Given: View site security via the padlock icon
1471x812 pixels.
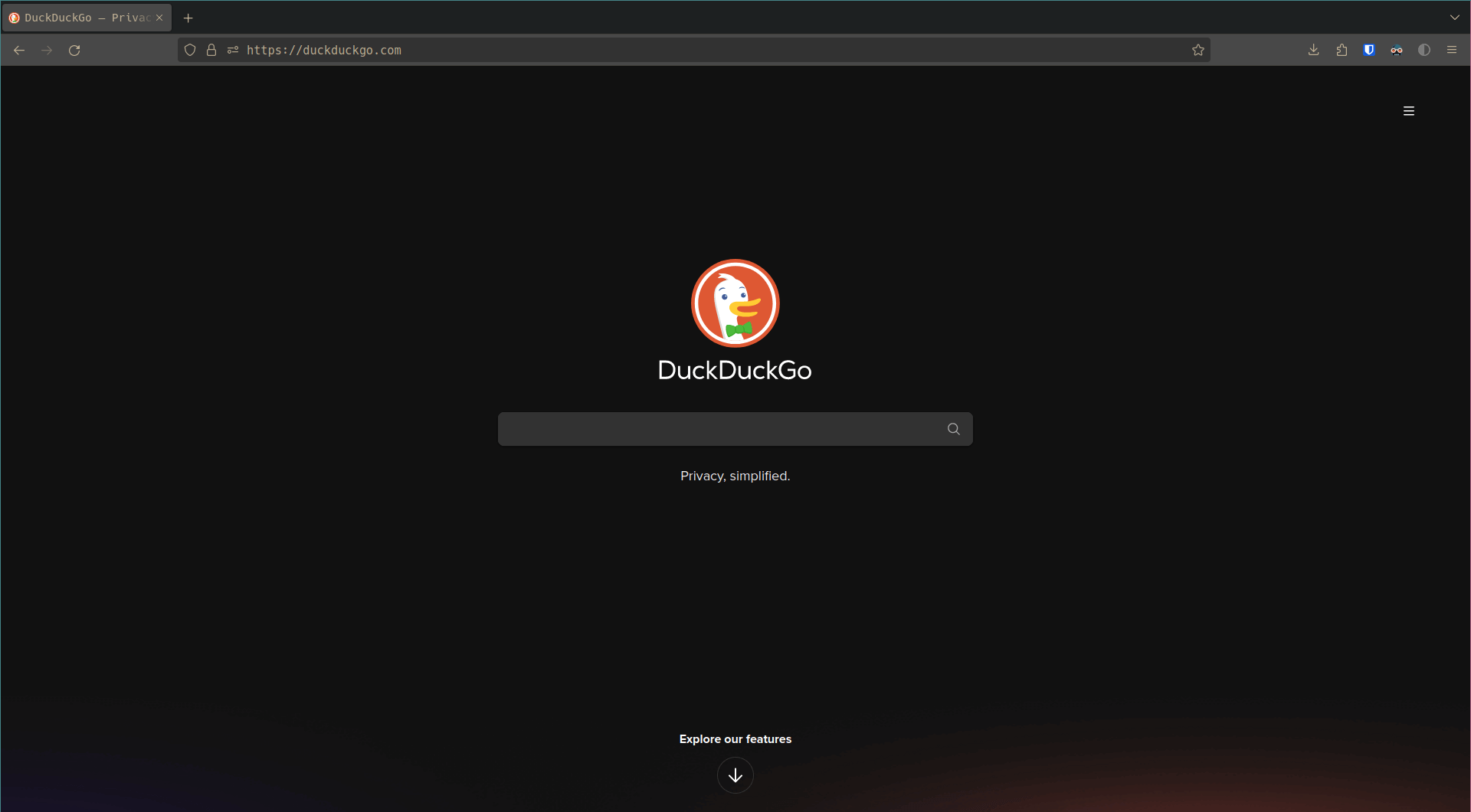Looking at the screenshot, I should click(211, 51).
